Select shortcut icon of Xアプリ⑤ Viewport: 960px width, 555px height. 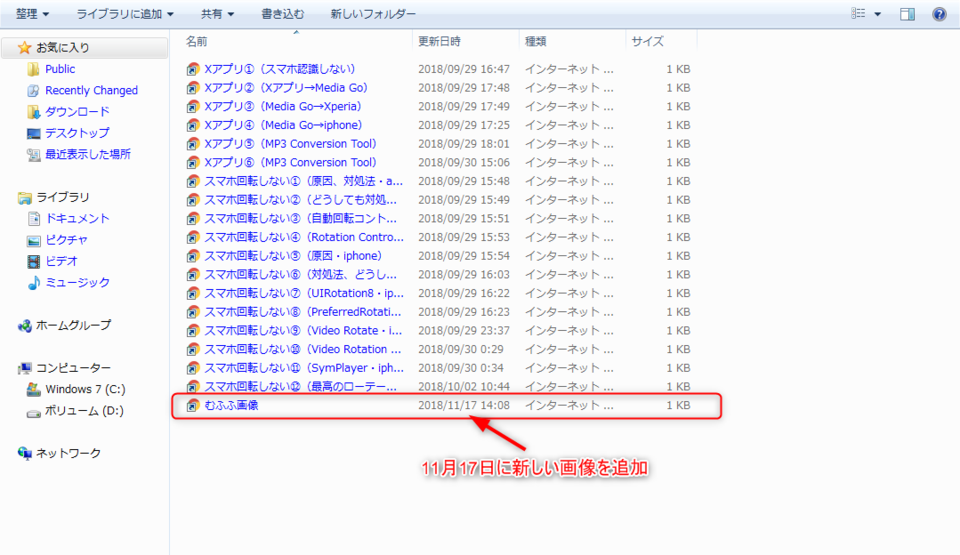click(x=193, y=144)
